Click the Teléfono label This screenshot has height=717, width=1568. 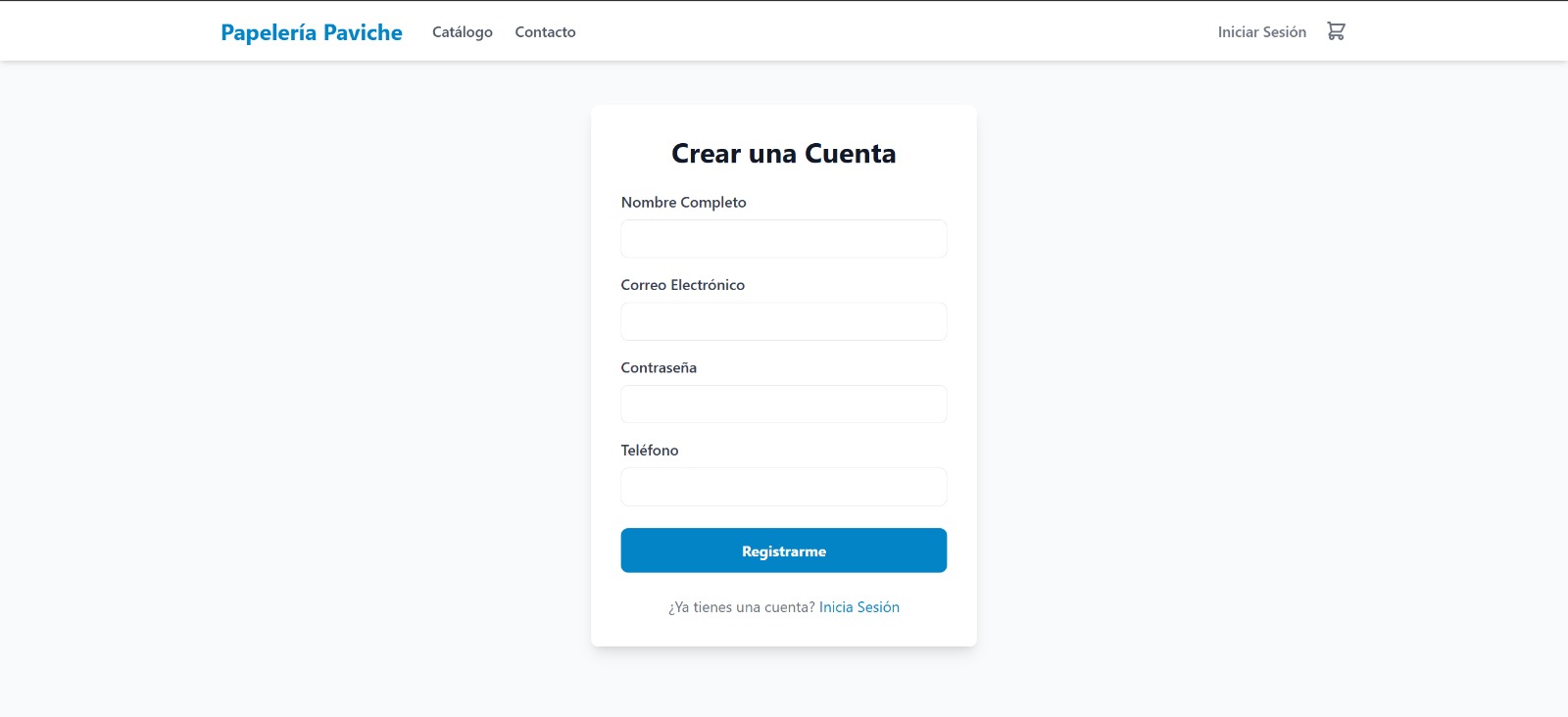coord(650,451)
